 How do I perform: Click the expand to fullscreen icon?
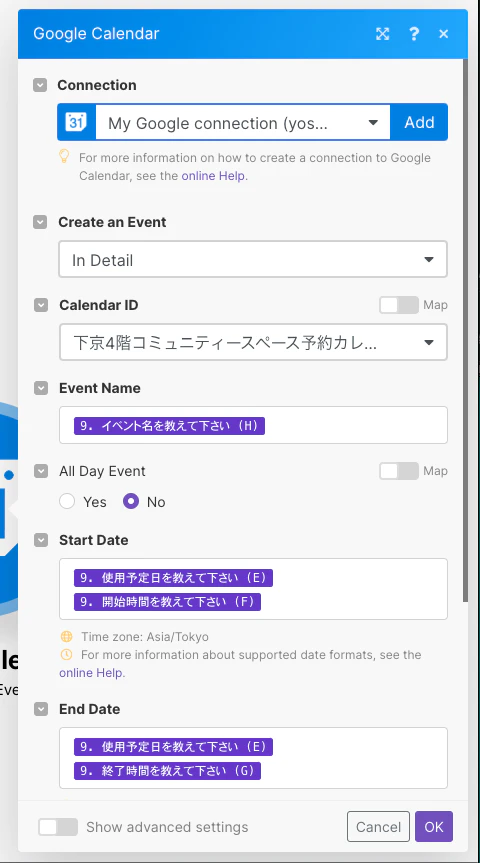coord(383,34)
